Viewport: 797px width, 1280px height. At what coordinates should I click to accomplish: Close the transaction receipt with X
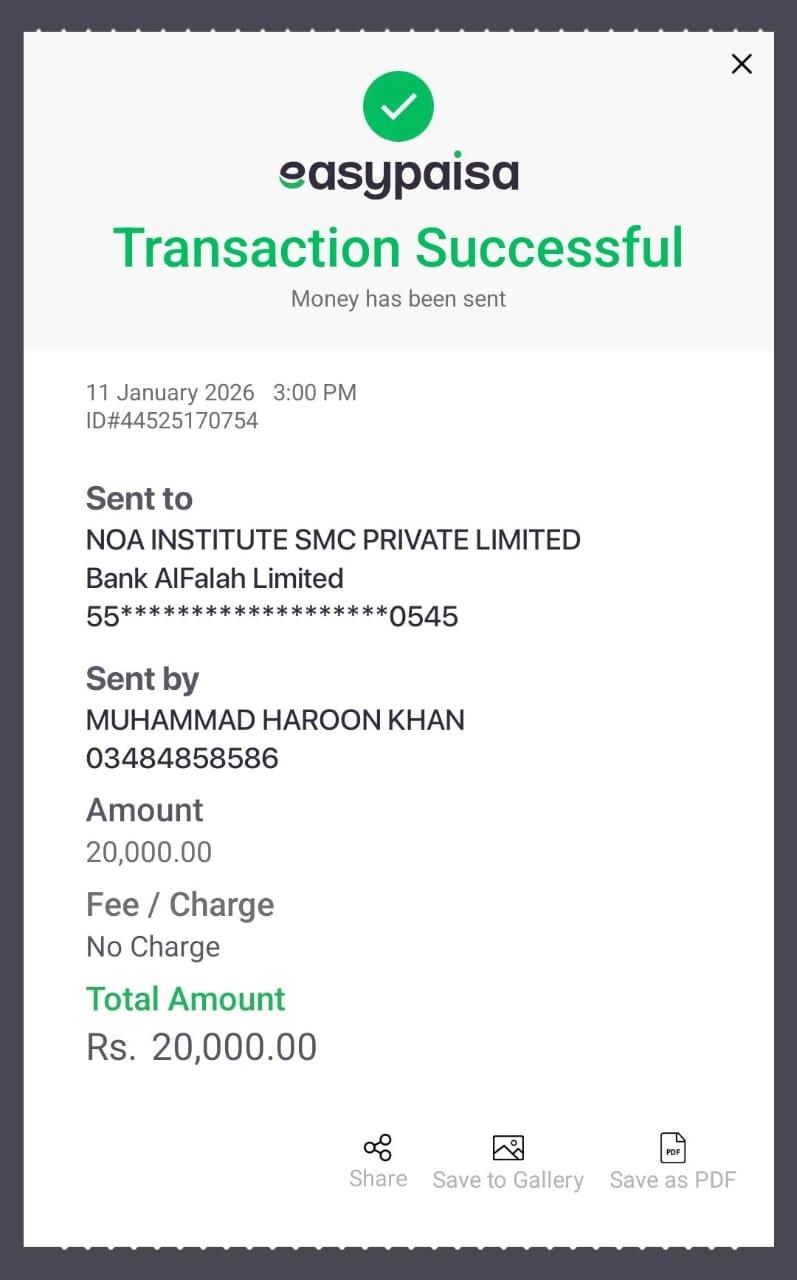pos(741,64)
